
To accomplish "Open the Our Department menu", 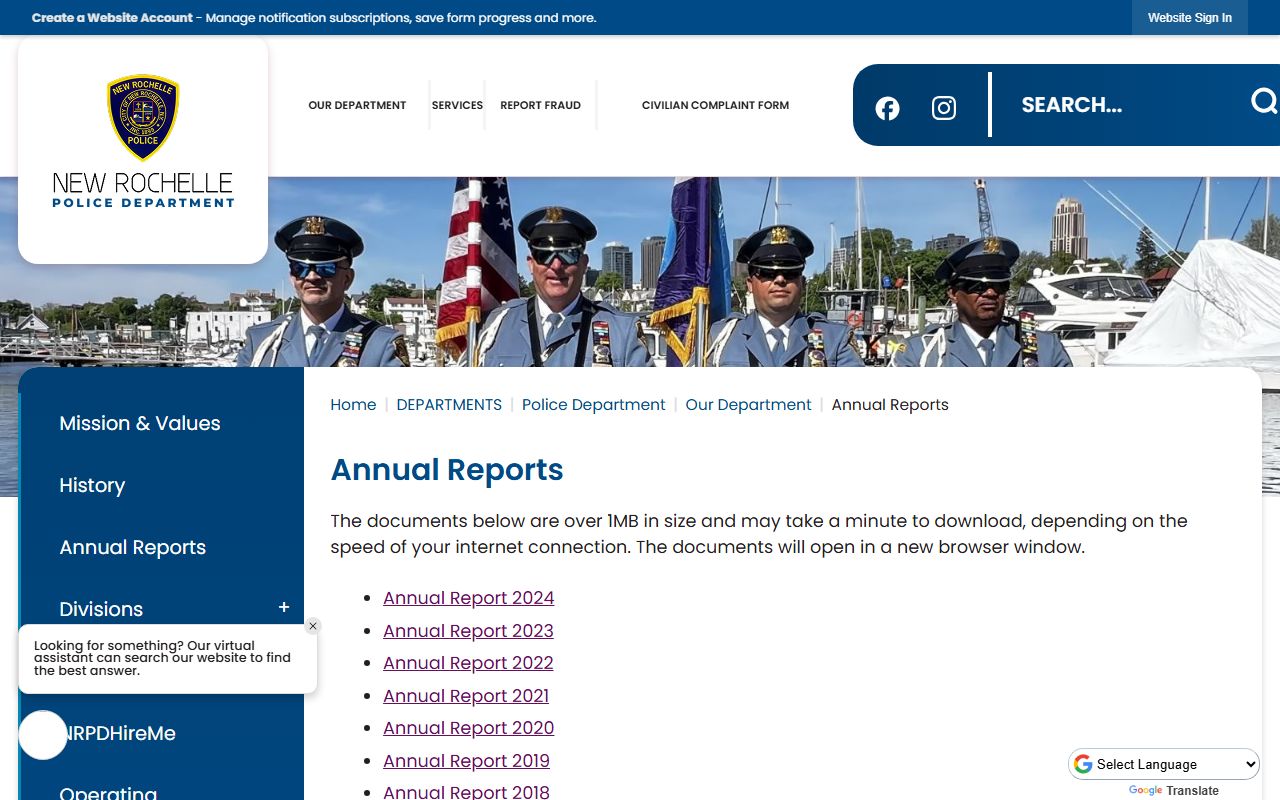I will pyautogui.click(x=357, y=105).
